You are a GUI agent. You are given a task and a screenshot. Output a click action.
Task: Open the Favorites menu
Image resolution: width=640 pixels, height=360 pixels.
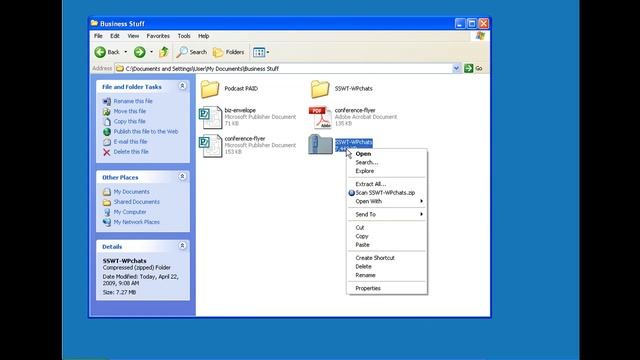pyautogui.click(x=158, y=36)
